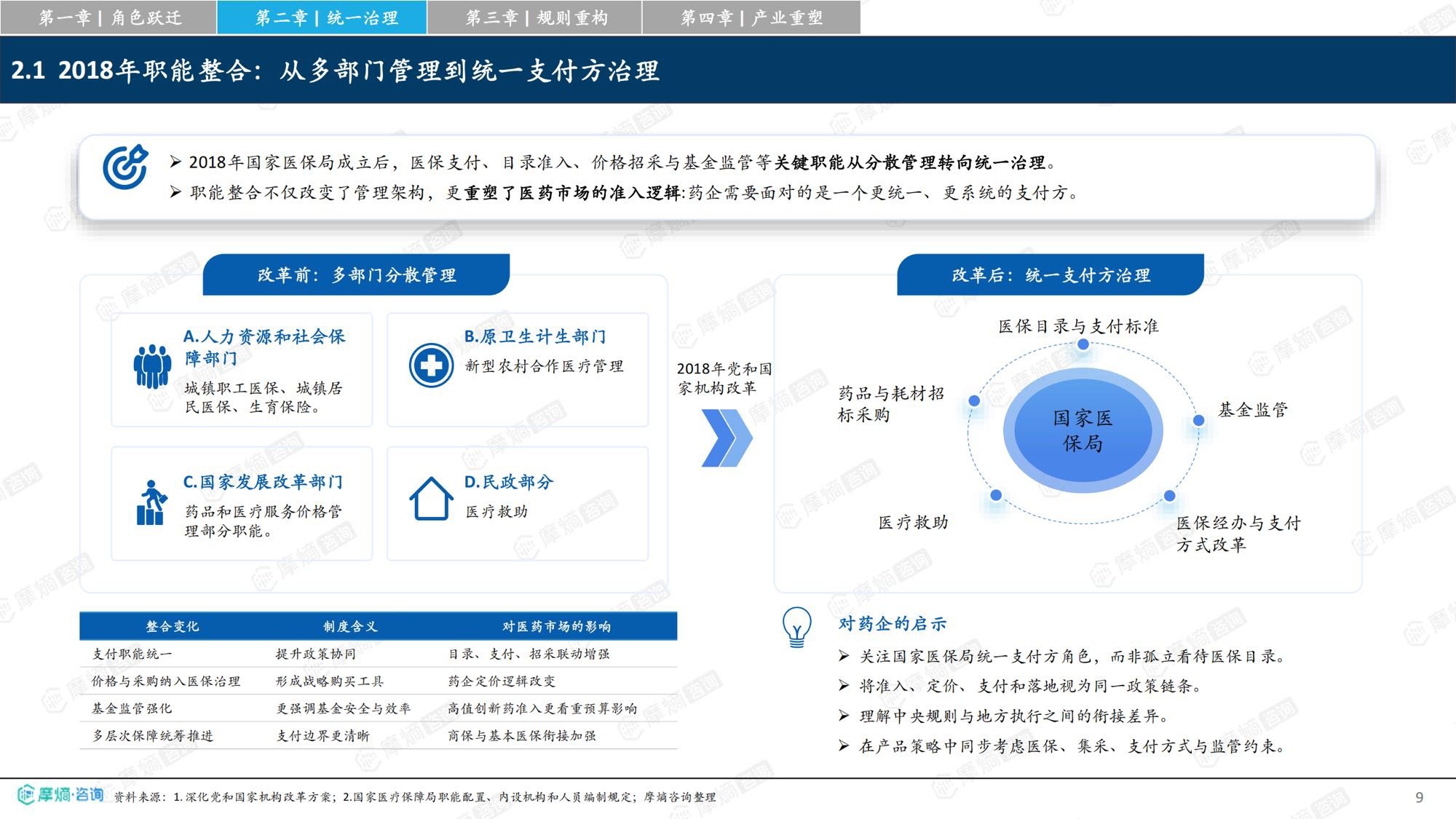Select heading C.国家发展改革部门
The width and height of the screenshot is (1456, 819).
point(263,482)
